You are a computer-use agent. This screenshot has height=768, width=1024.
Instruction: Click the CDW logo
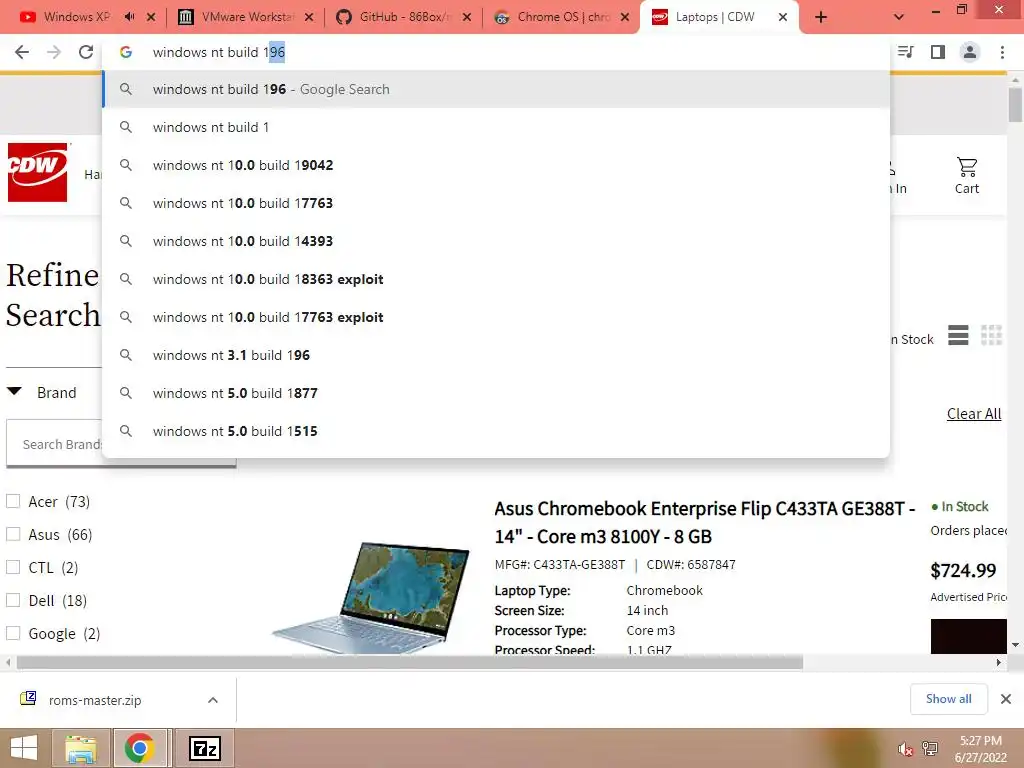pyautogui.click(x=37, y=172)
